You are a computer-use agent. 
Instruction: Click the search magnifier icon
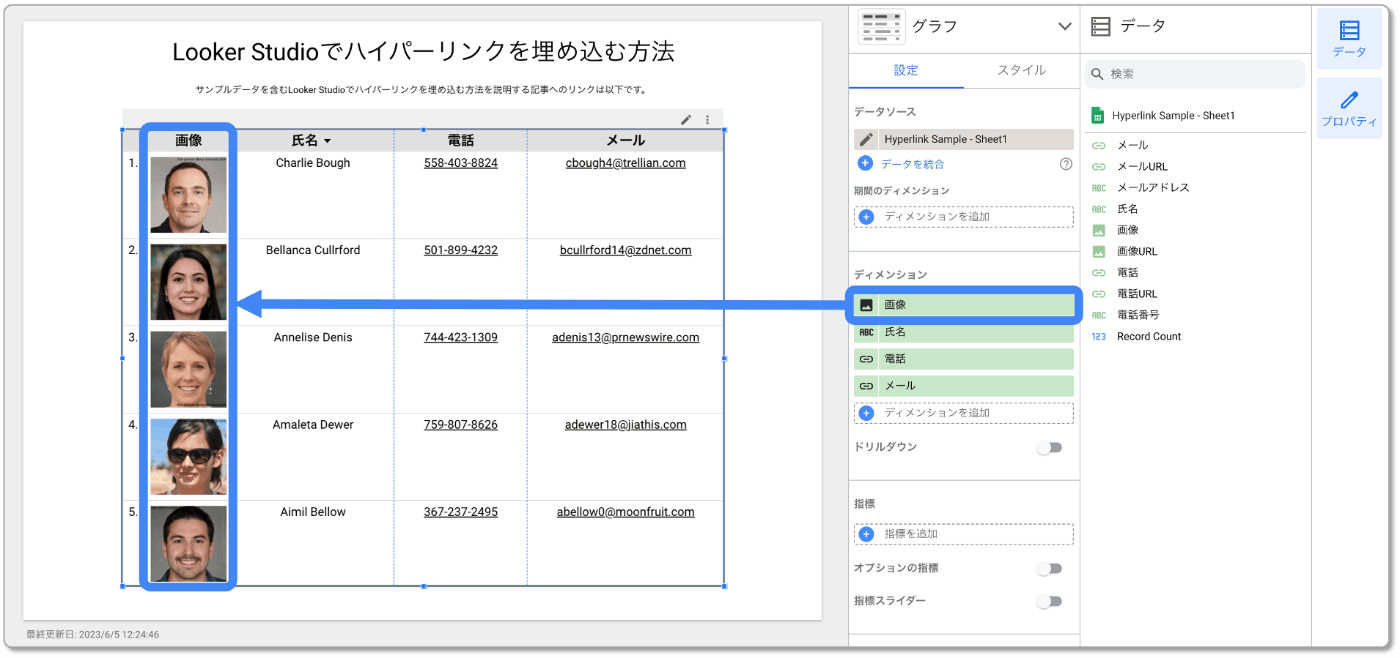(1097, 74)
